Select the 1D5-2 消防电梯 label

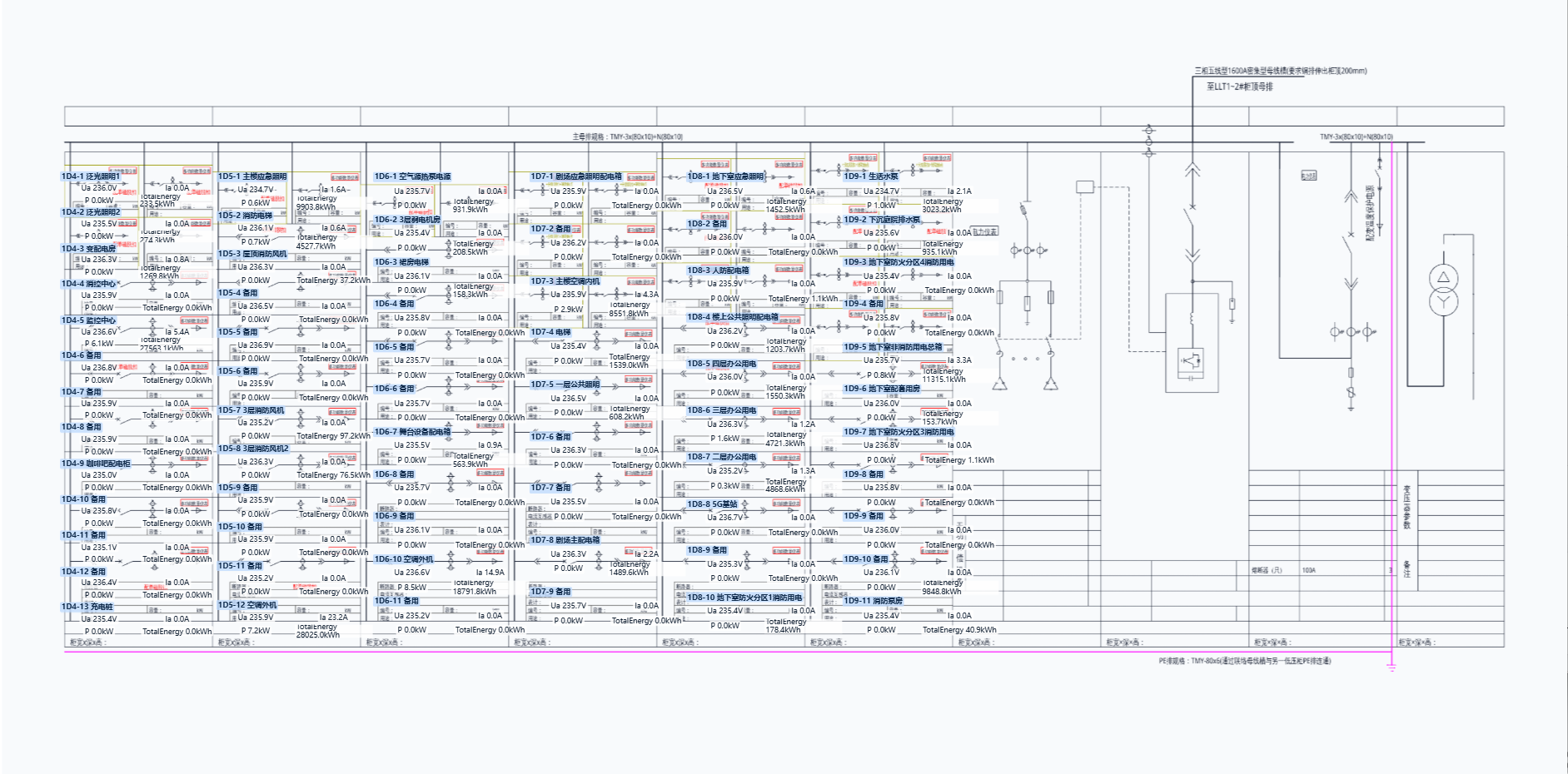click(246, 216)
